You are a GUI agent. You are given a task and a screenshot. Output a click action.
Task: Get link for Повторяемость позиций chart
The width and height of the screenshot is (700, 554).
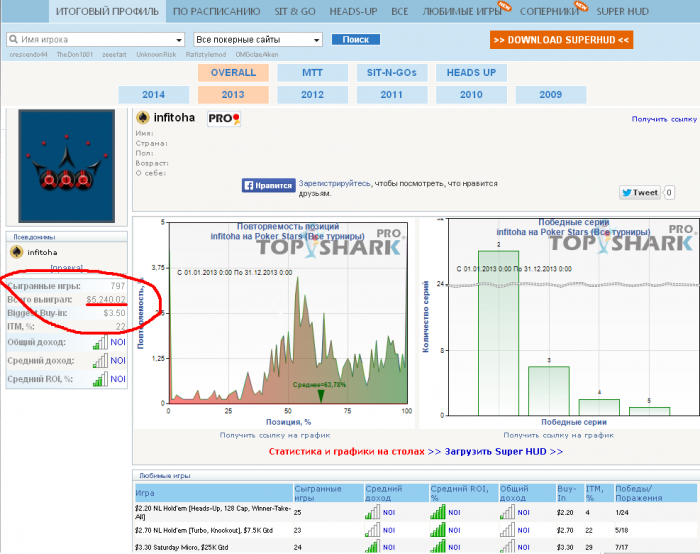pyautogui.click(x=275, y=435)
